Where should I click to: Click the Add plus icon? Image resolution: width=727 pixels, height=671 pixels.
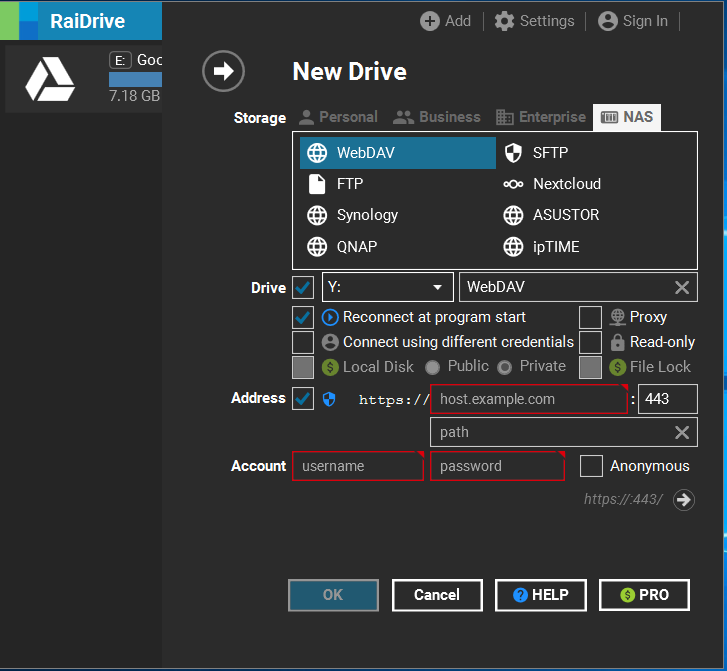[x=430, y=21]
